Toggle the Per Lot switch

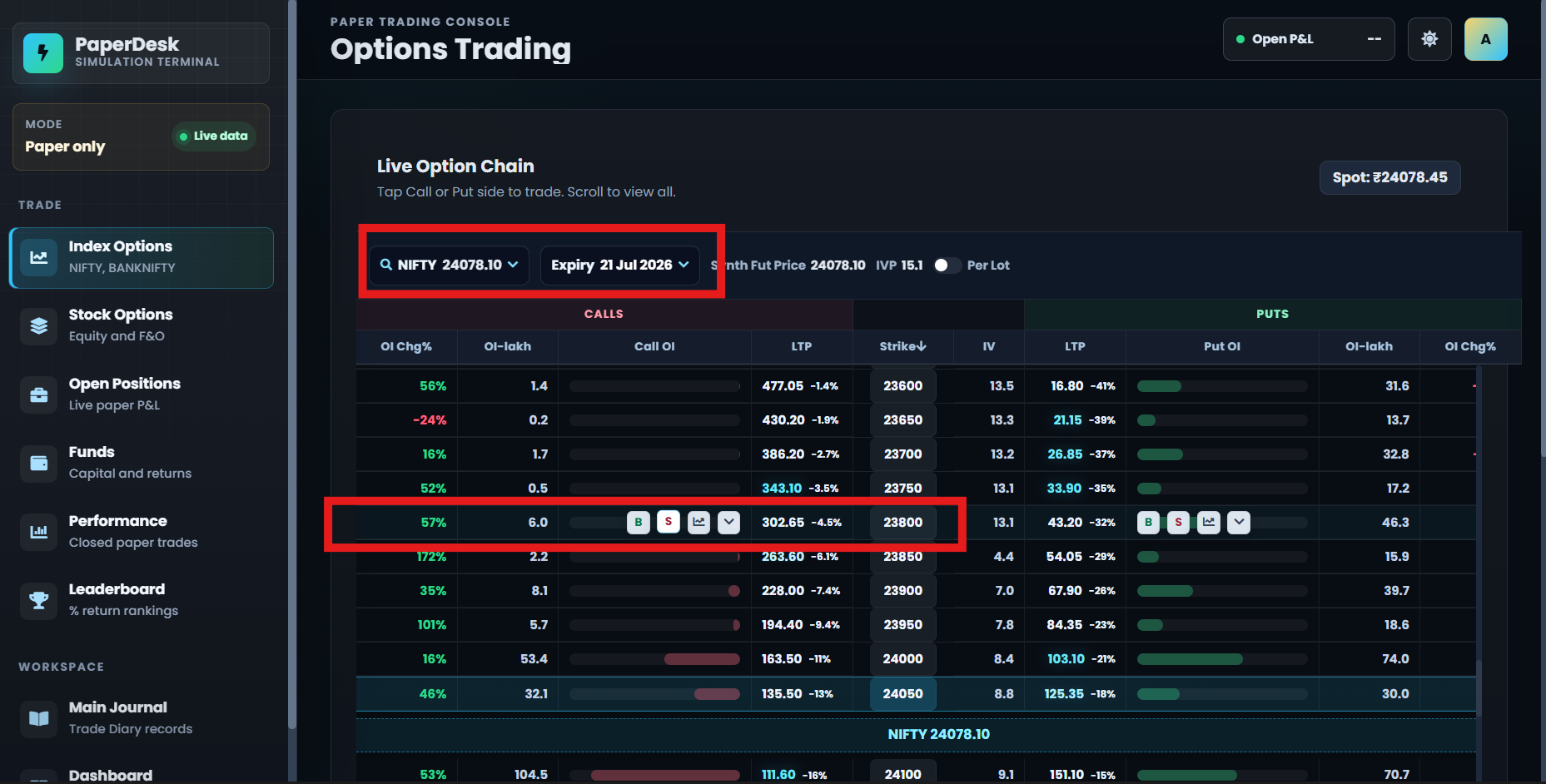pyautogui.click(x=947, y=265)
